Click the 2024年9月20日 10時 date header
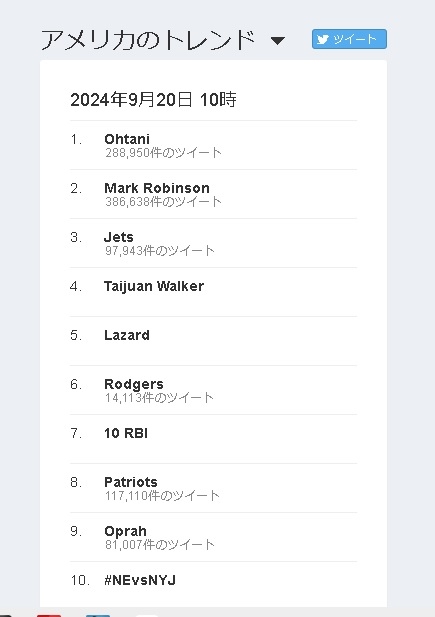 [x=154, y=100]
